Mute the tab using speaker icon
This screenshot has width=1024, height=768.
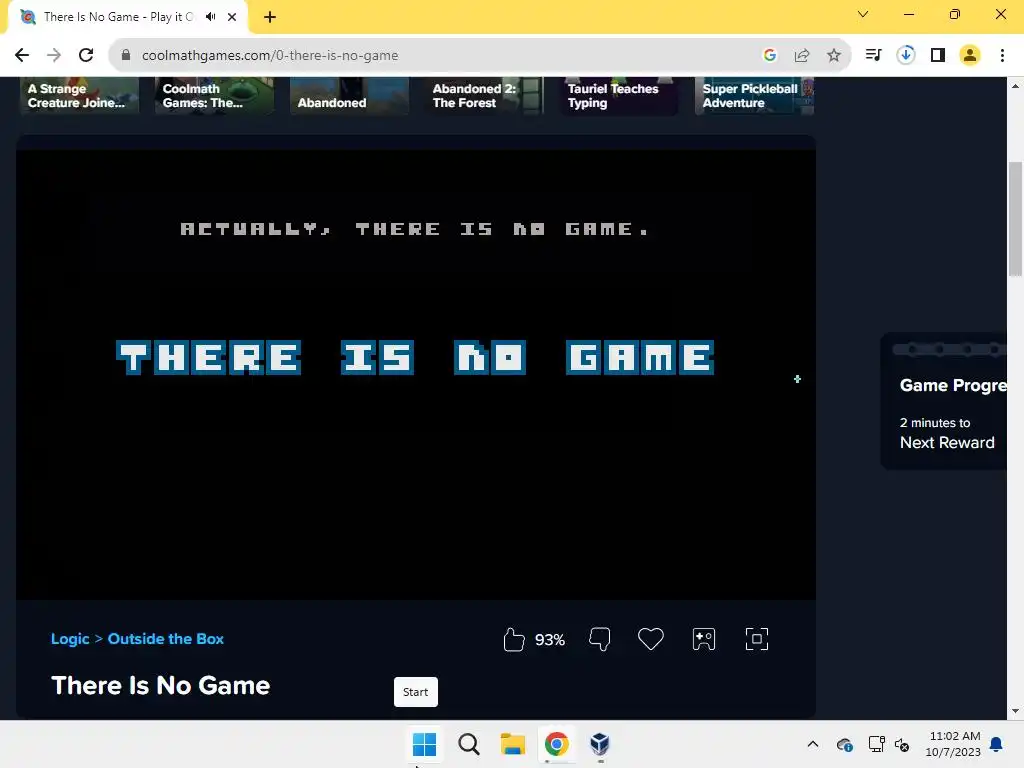pos(211,17)
